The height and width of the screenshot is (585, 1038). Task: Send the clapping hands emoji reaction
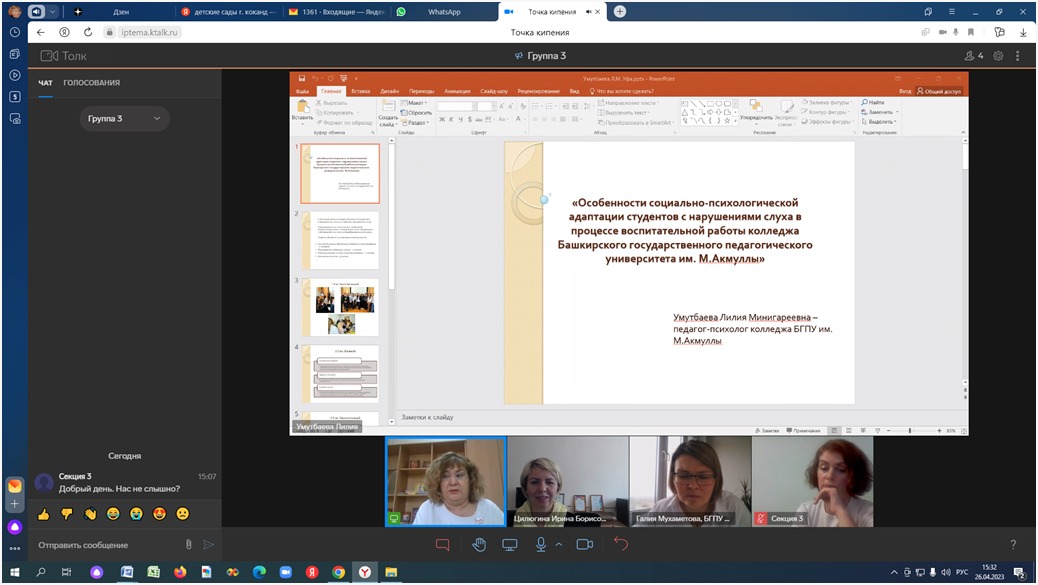coord(90,513)
